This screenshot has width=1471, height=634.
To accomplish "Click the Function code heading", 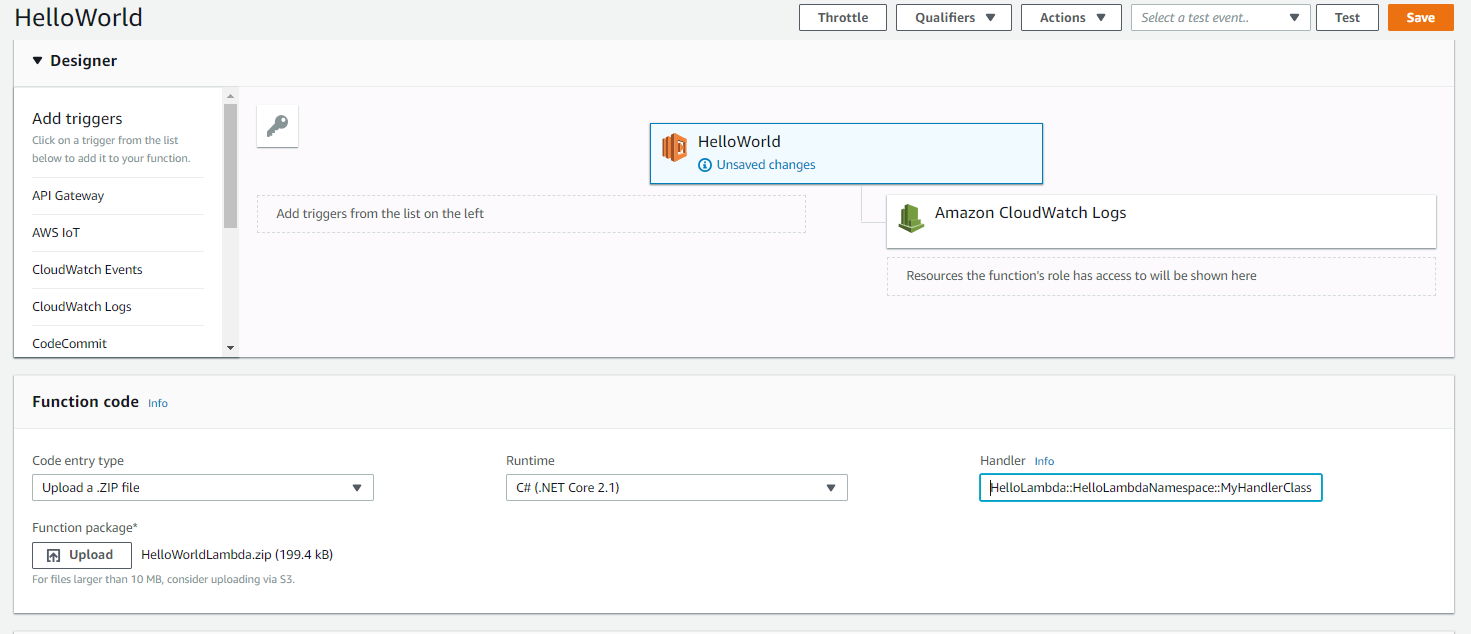I will pos(85,402).
